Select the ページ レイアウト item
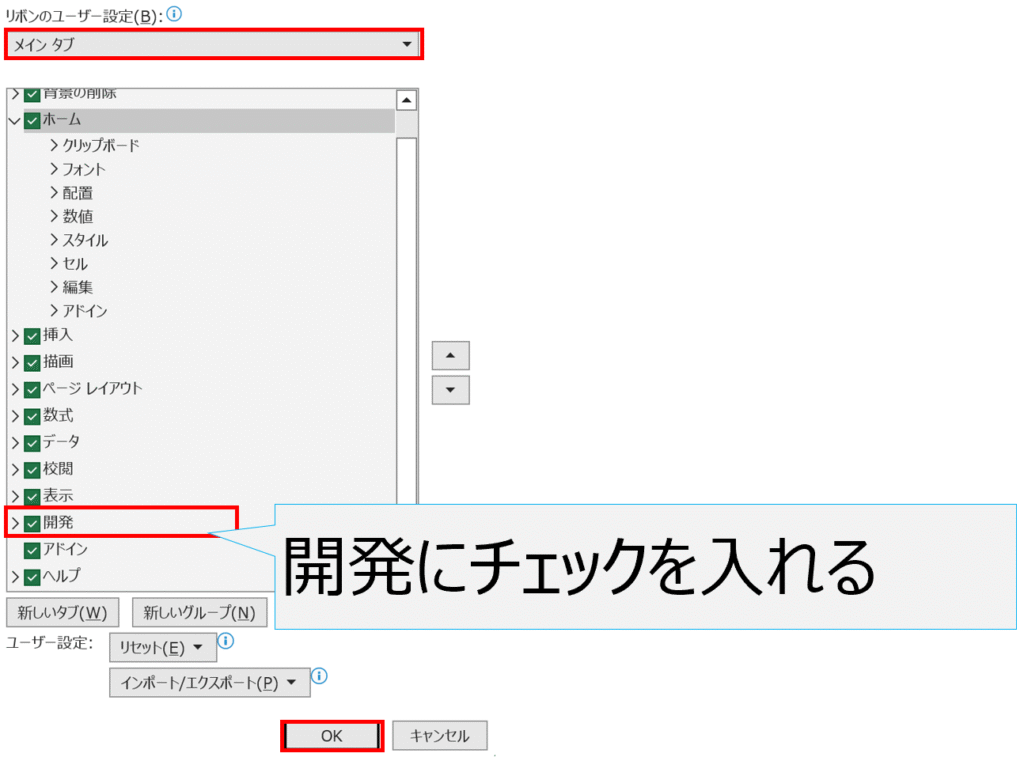This screenshot has height=757, width=1024. click(x=92, y=388)
